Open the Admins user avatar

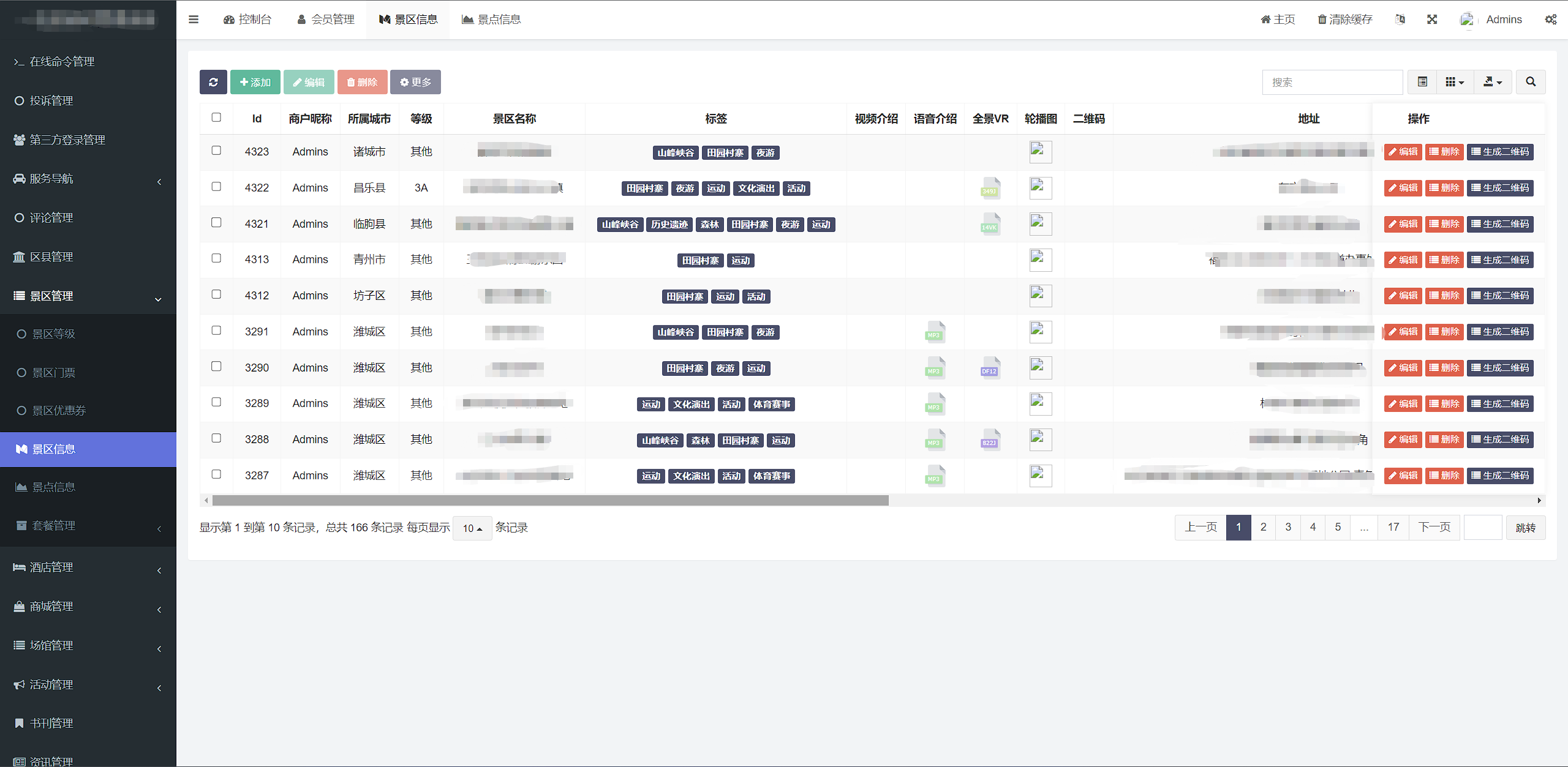point(1468,20)
